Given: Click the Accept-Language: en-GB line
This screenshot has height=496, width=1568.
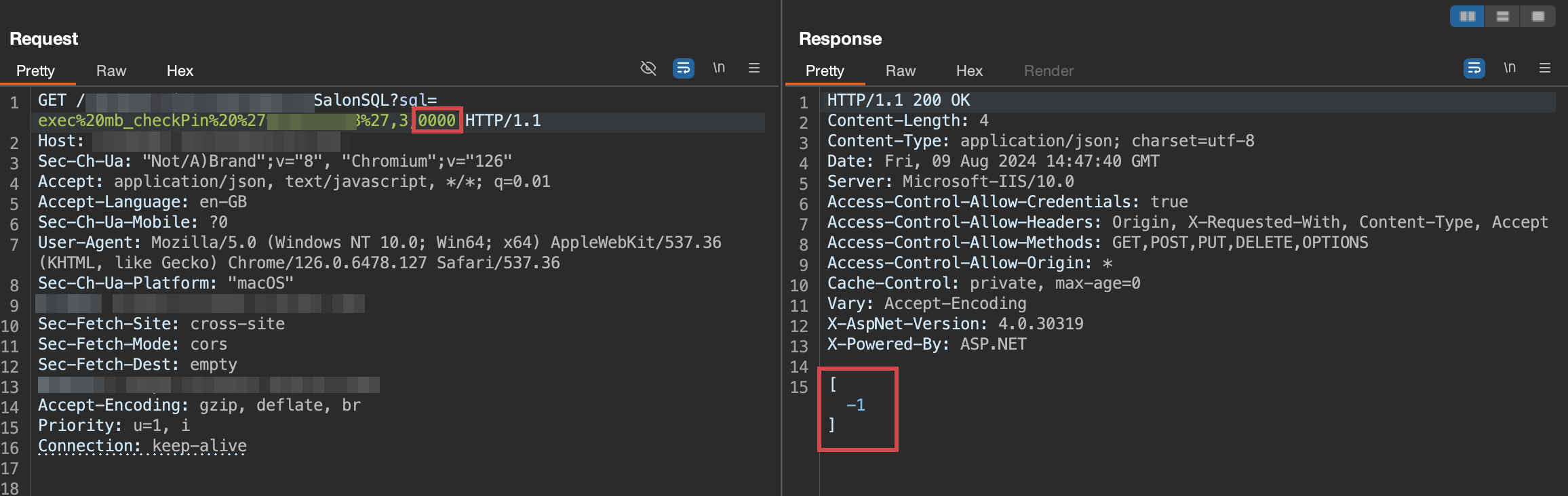Looking at the screenshot, I should 142,202.
